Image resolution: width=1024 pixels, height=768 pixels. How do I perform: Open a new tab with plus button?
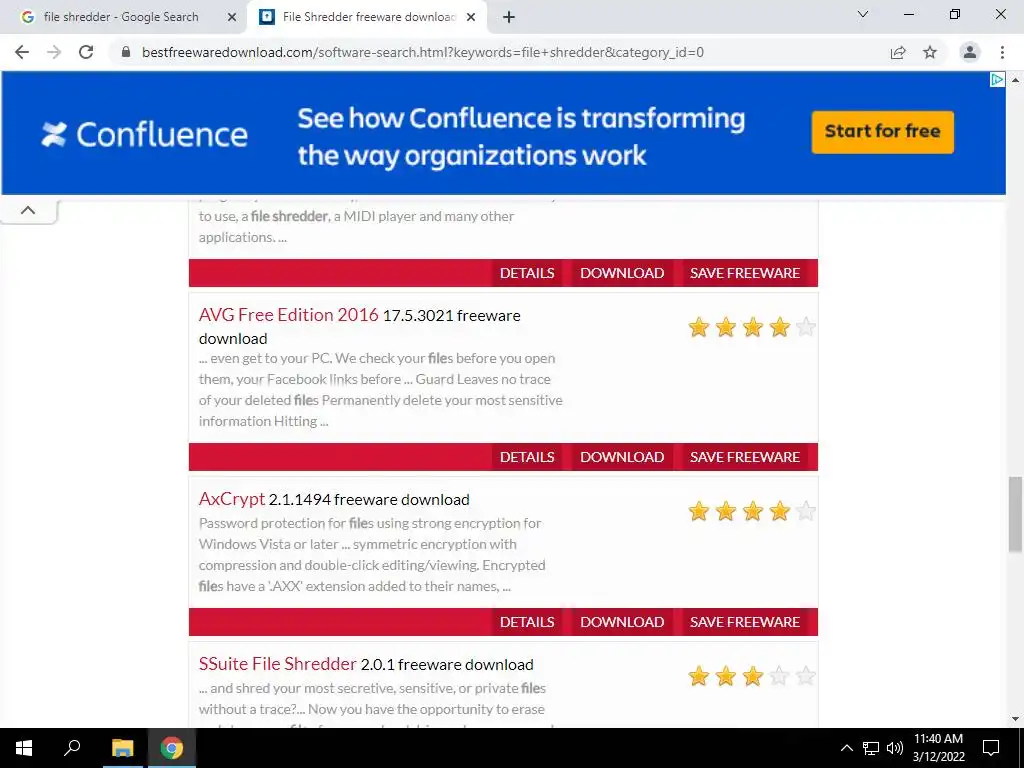pos(509,17)
